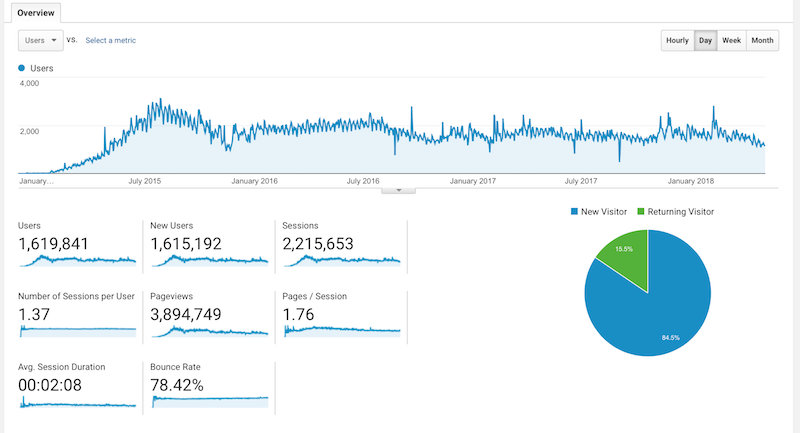This screenshot has width=800, height=433.
Task: Click the Bounce Rate sparkline
Action: pos(209,400)
